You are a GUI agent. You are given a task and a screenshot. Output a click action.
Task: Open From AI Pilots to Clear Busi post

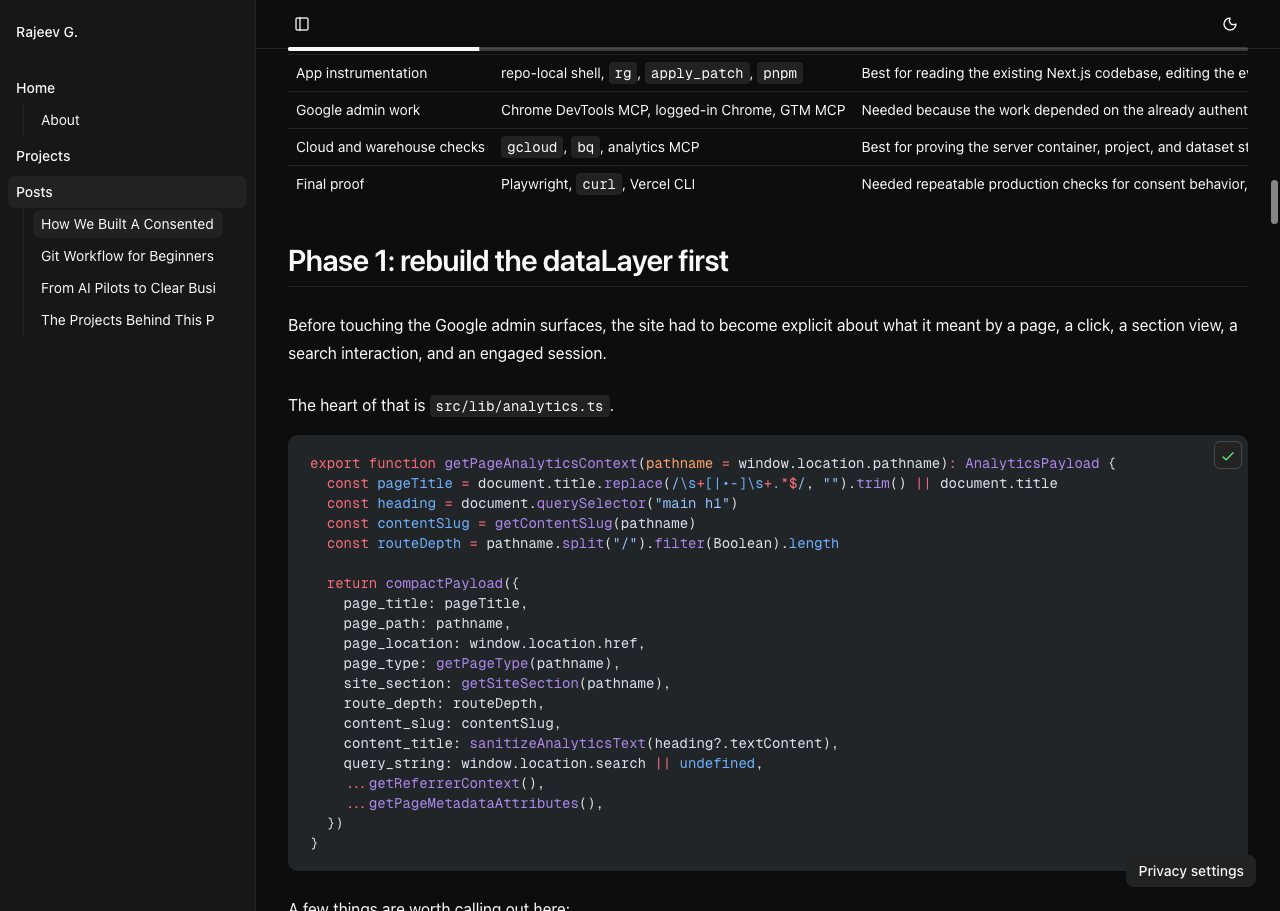click(x=128, y=288)
